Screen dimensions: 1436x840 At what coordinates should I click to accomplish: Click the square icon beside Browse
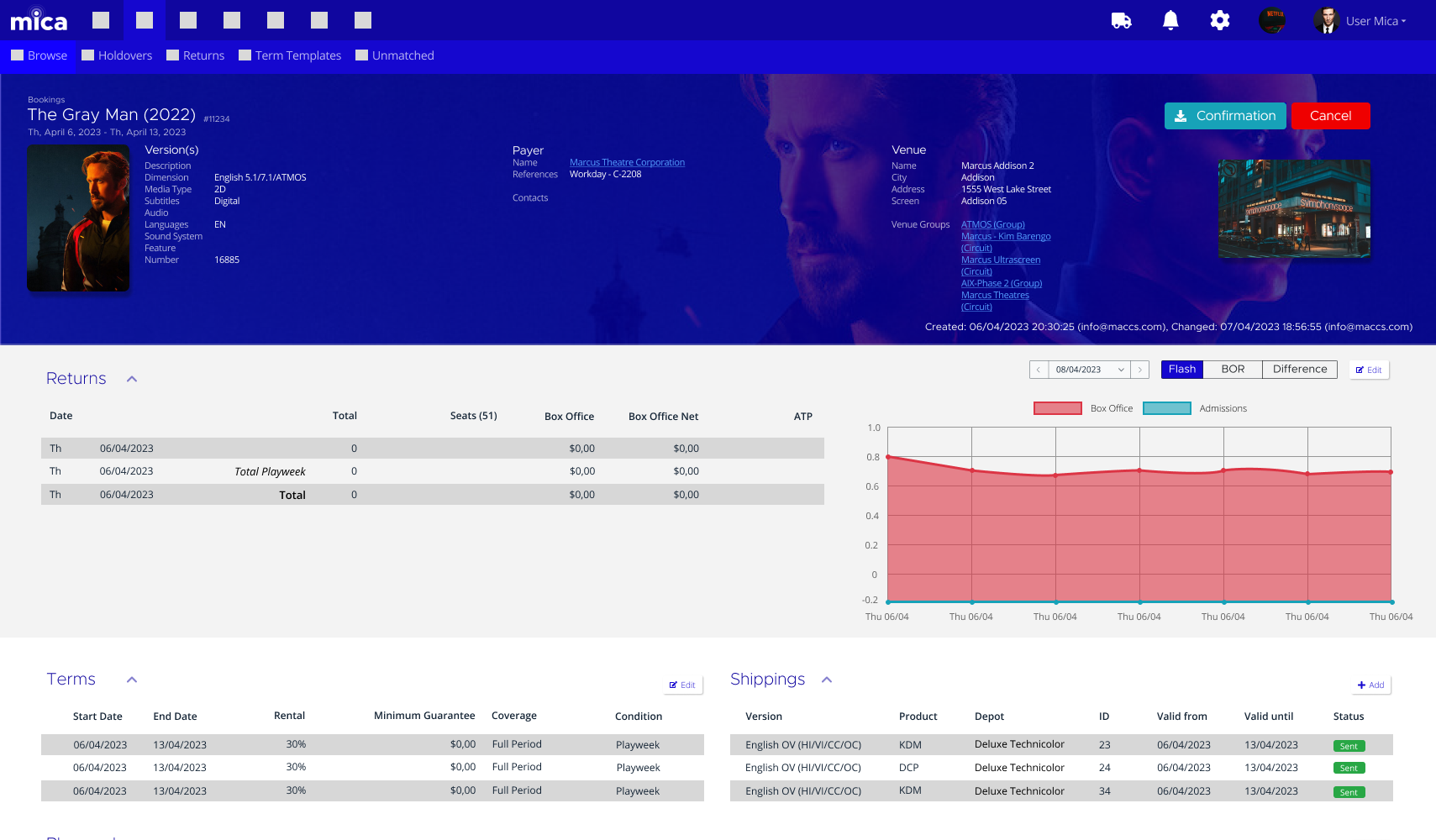17,55
